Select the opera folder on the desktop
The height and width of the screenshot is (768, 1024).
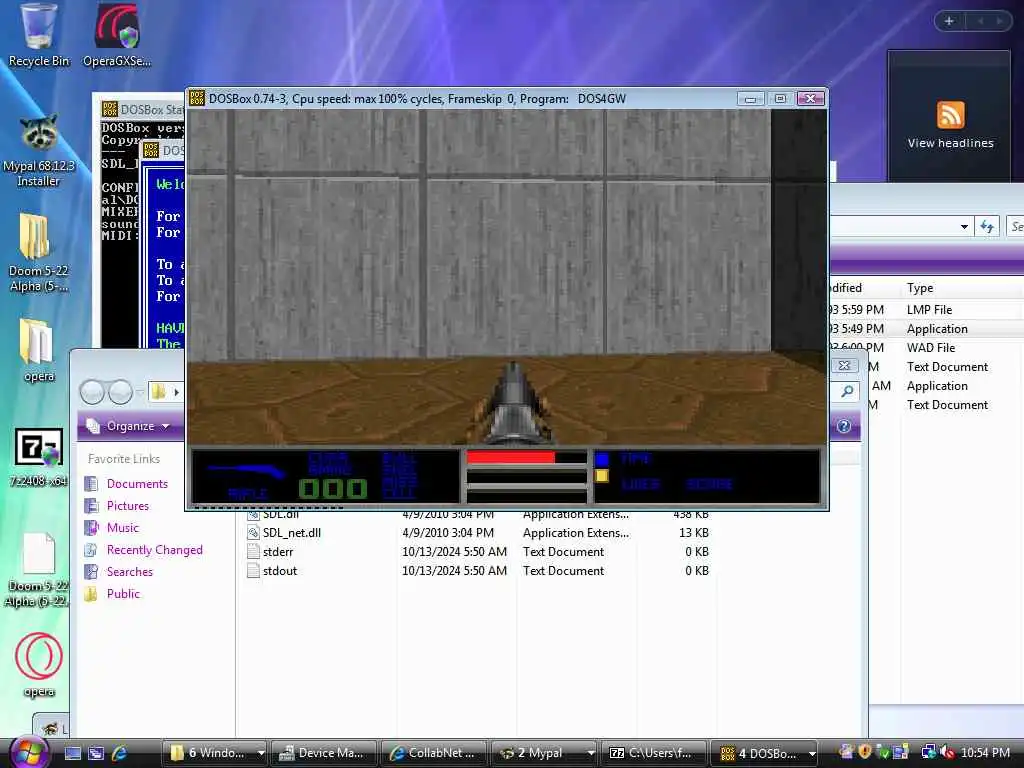tap(36, 341)
